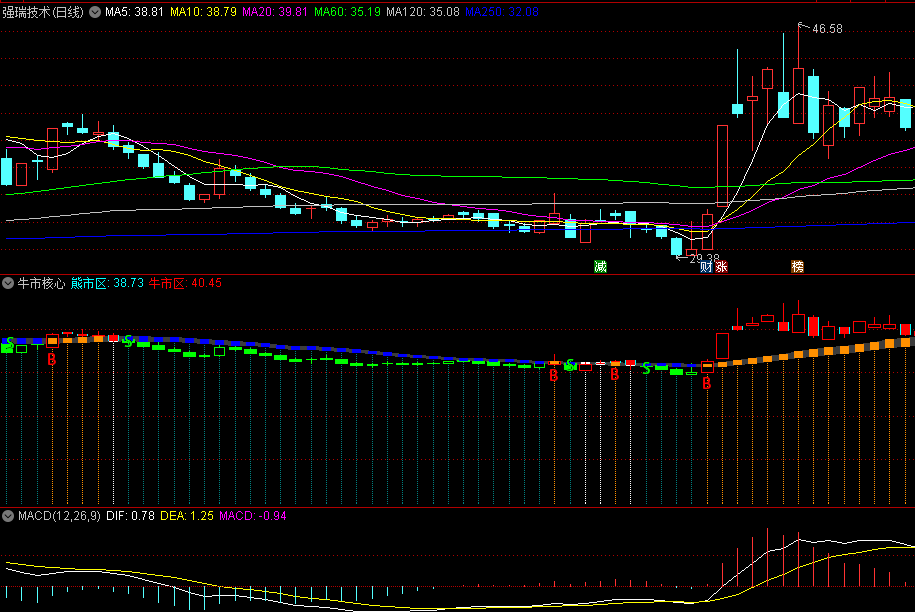Click the 29.38 low price label
The width and height of the screenshot is (915, 612).
(x=704, y=258)
